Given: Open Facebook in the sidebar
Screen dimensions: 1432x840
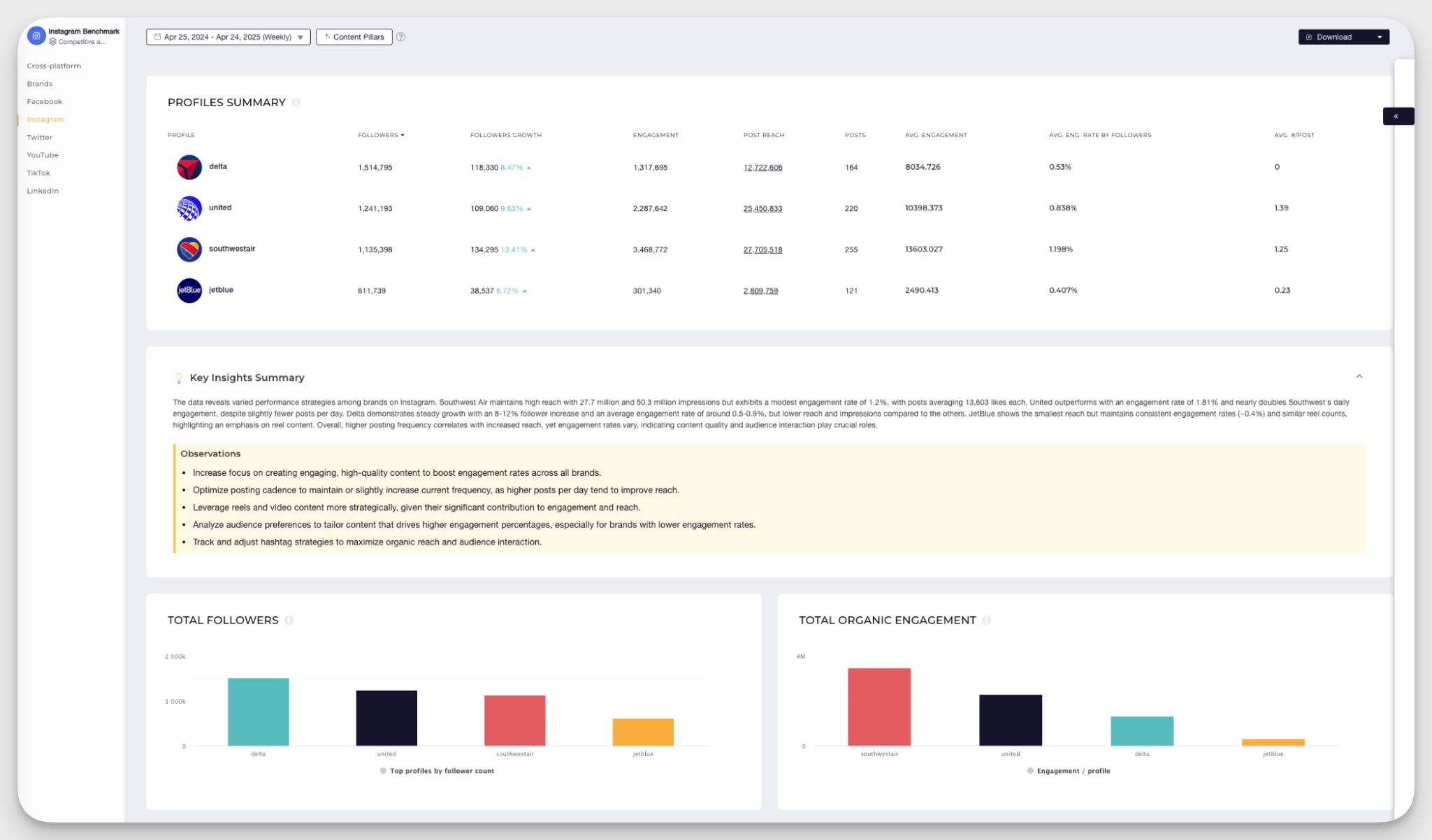Looking at the screenshot, I should tap(45, 101).
